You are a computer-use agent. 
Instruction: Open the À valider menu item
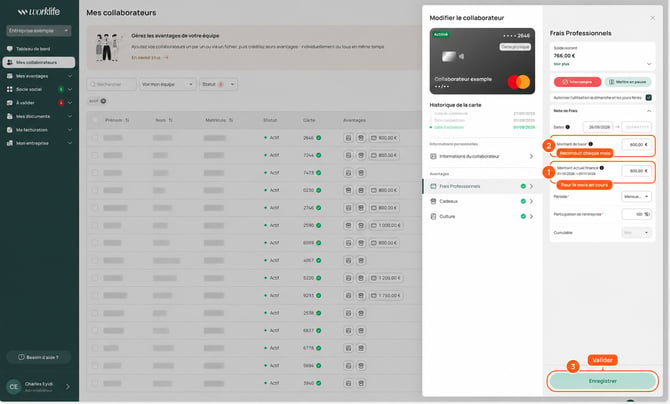tap(39, 103)
